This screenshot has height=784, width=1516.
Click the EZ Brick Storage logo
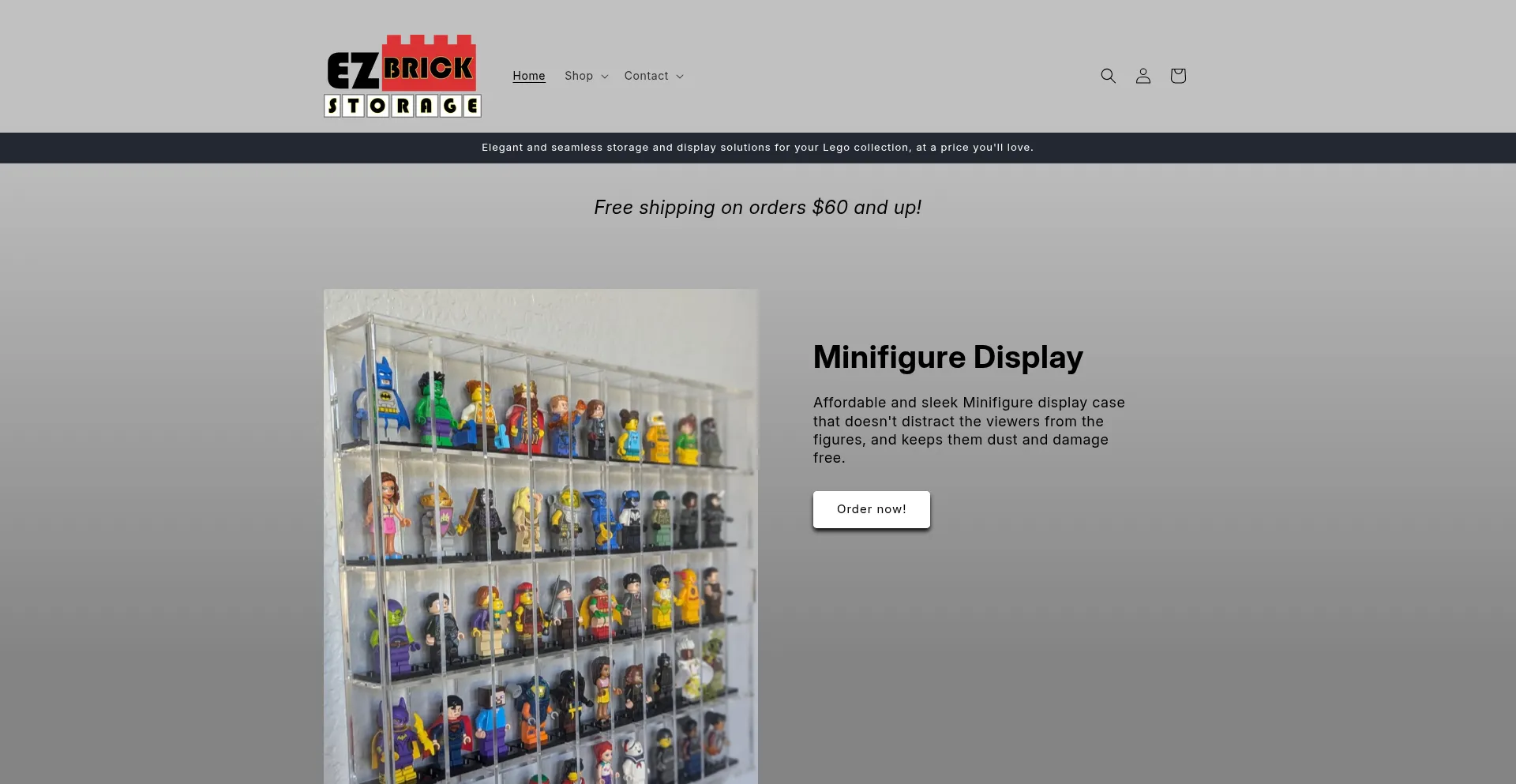[403, 76]
